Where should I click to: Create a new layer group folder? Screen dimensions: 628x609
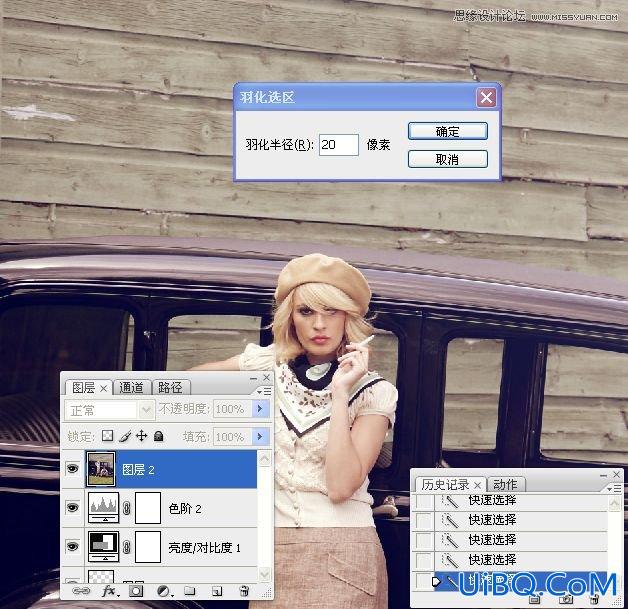pyautogui.click(x=189, y=591)
